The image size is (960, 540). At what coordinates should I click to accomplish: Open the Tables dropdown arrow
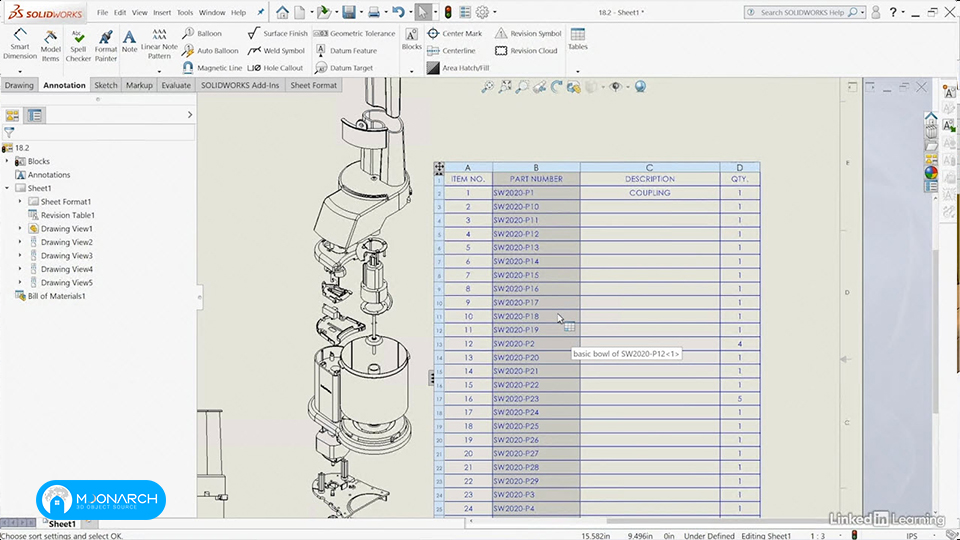point(577,72)
